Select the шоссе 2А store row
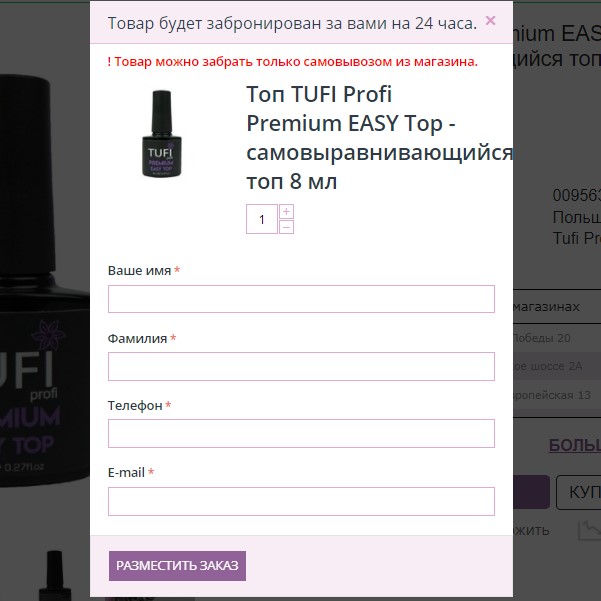Image resolution: width=601 pixels, height=601 pixels. [x=557, y=366]
